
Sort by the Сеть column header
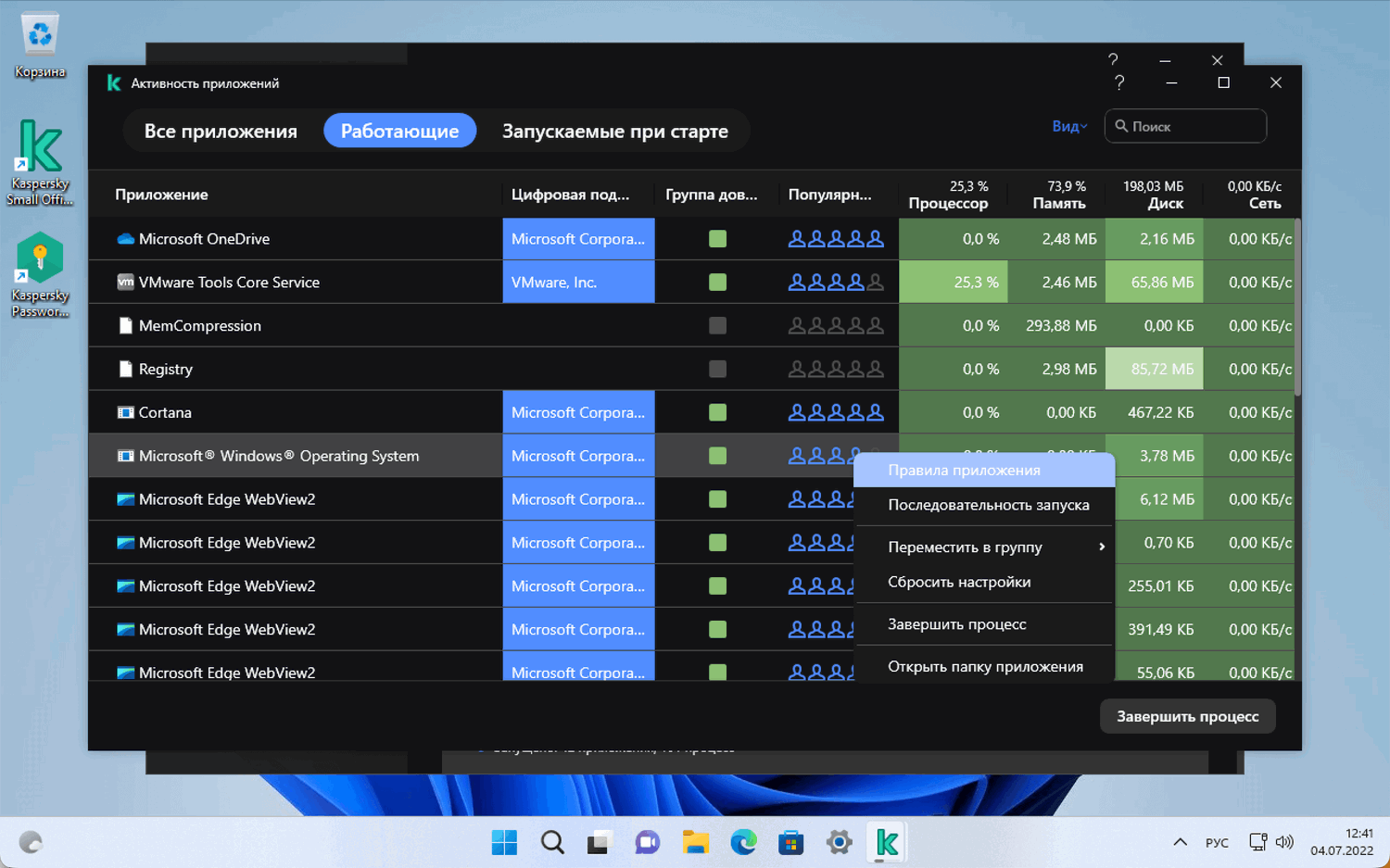(x=1265, y=204)
